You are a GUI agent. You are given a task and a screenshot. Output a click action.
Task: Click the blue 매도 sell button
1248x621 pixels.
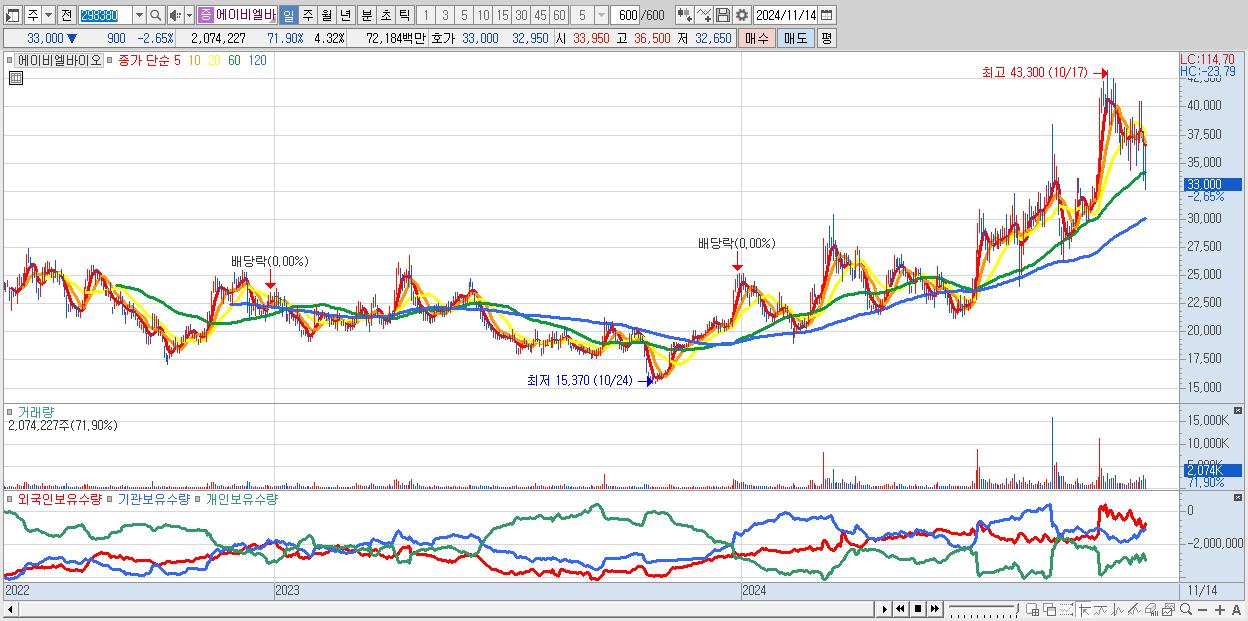795,38
